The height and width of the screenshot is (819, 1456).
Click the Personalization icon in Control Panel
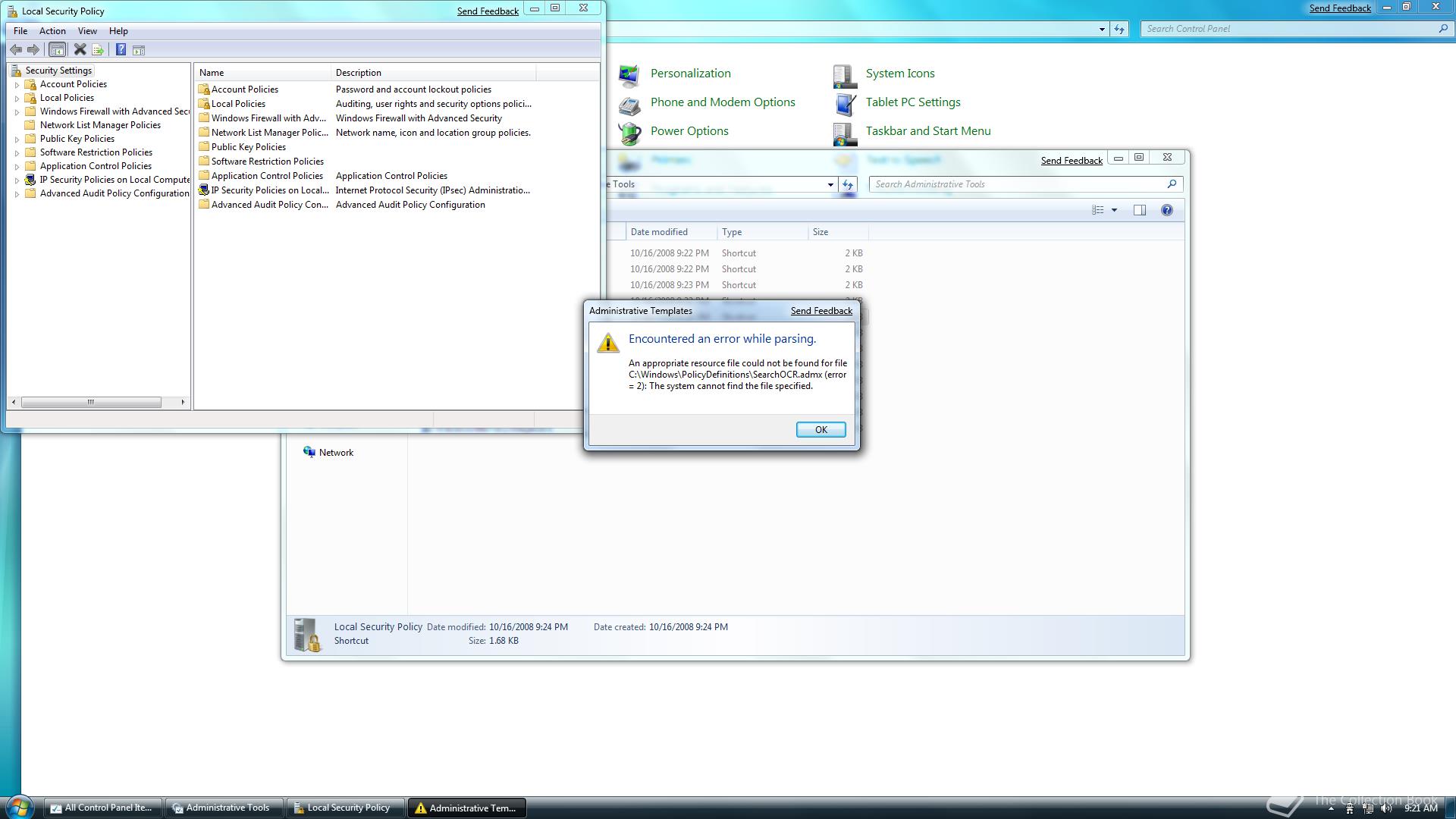629,75
